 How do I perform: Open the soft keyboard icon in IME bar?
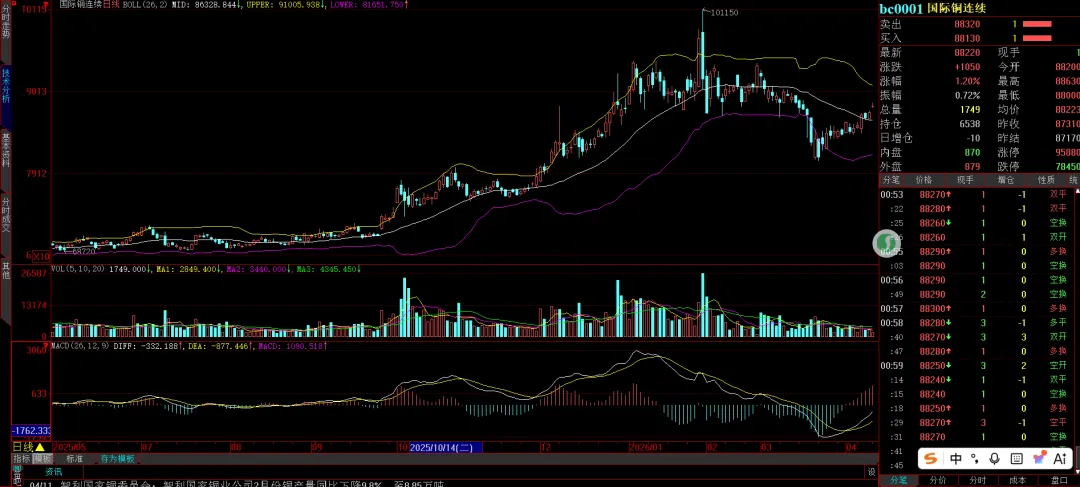[1016, 458]
